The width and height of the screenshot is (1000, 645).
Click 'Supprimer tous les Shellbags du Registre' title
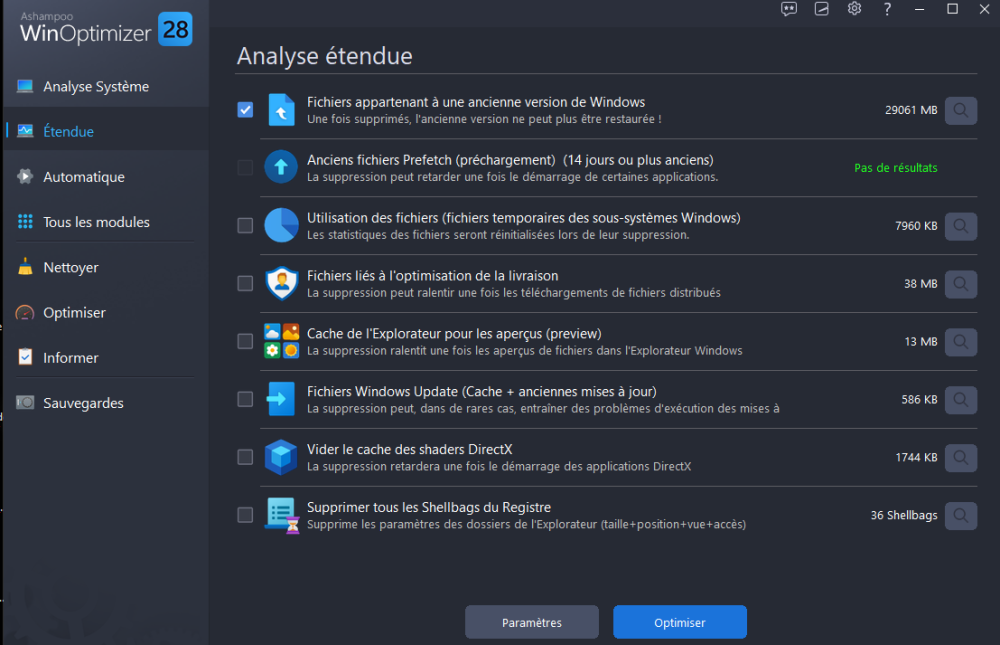click(x=429, y=507)
